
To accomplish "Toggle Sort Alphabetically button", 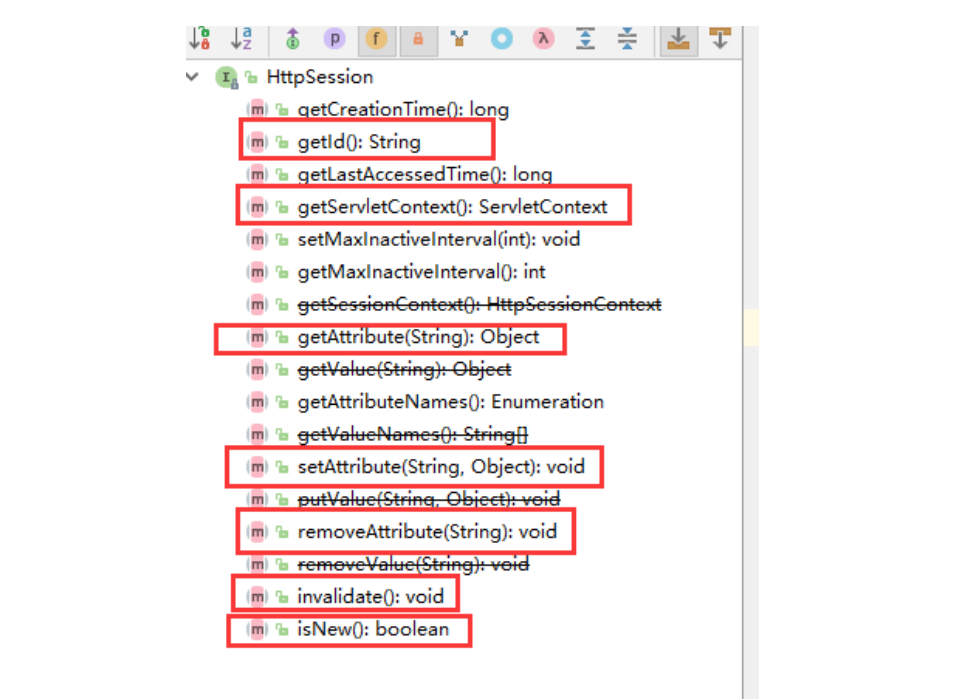I will 241,38.
